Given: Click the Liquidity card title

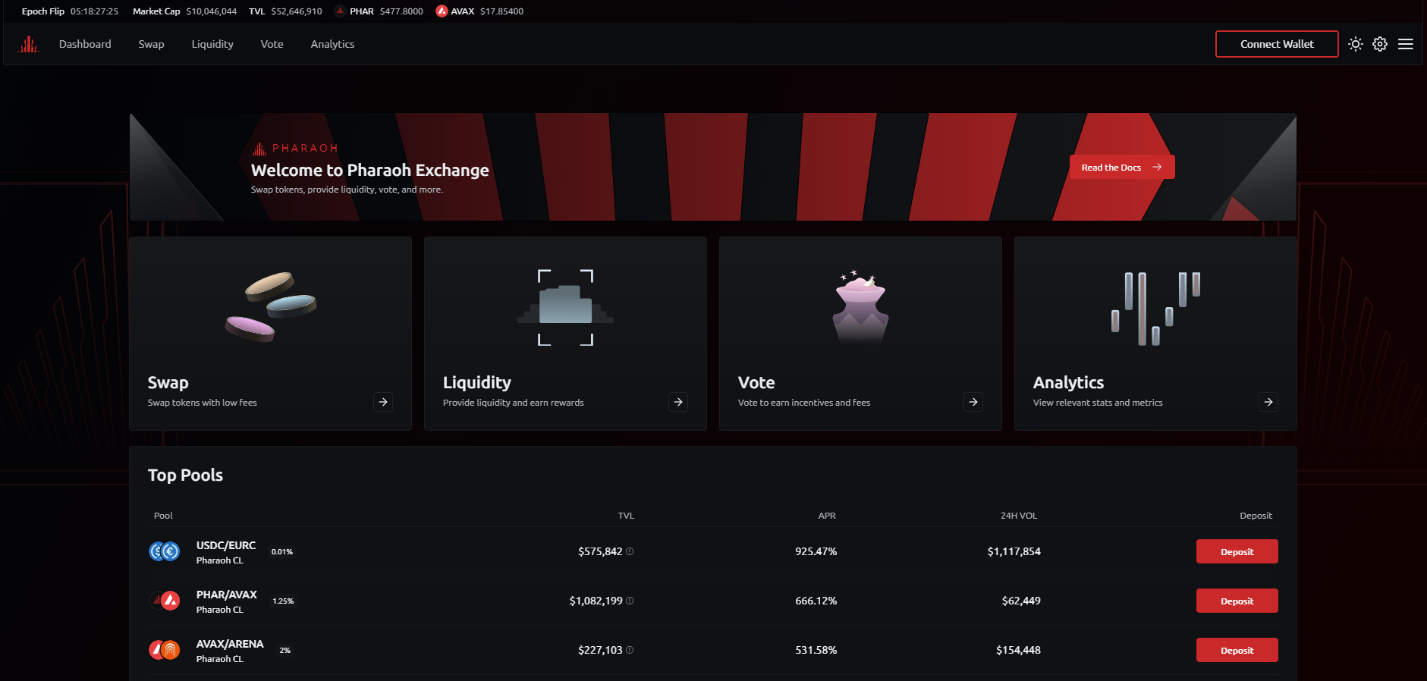Looking at the screenshot, I should 477,382.
